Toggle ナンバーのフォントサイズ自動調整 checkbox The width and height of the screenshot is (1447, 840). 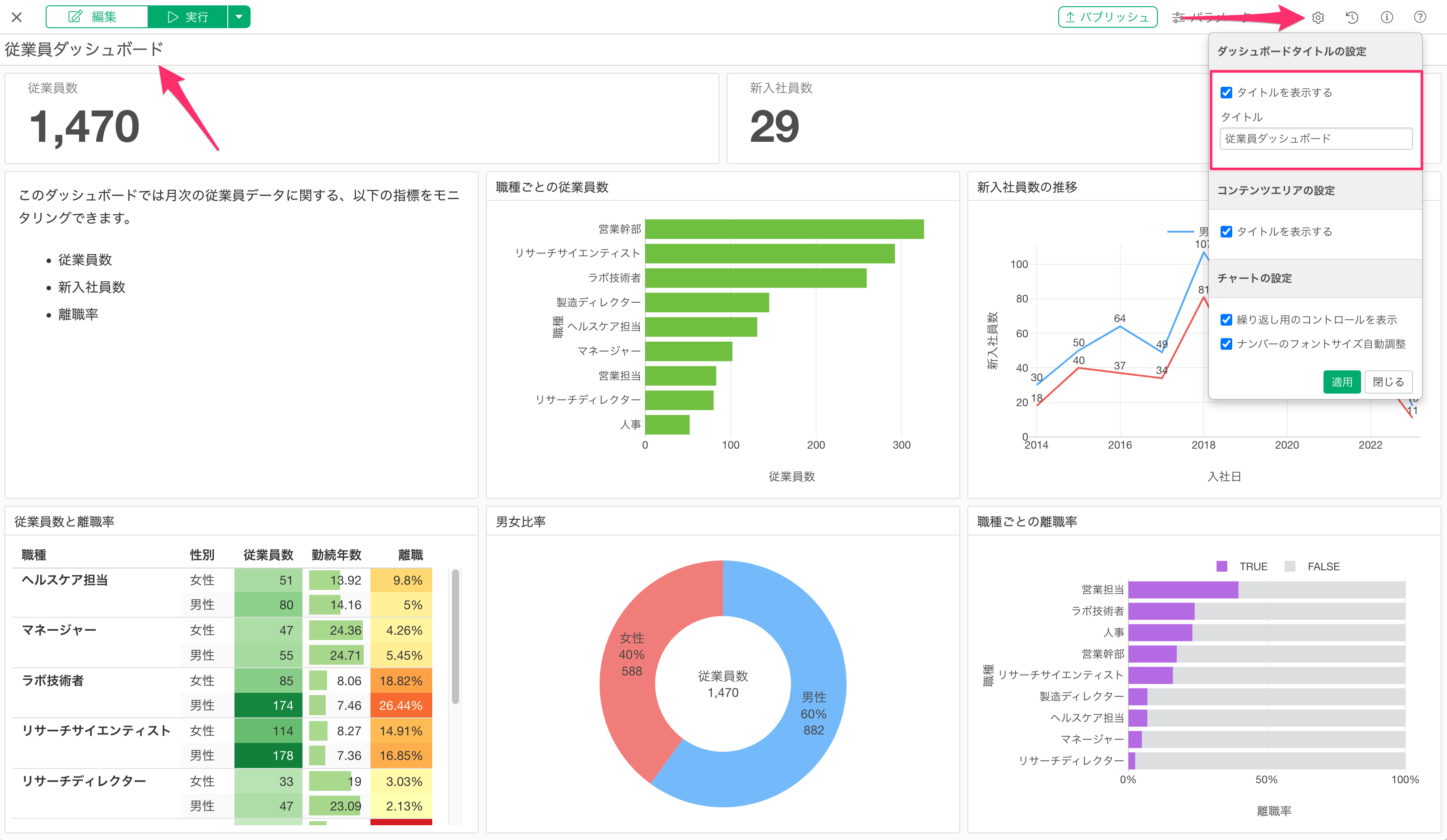point(1226,344)
